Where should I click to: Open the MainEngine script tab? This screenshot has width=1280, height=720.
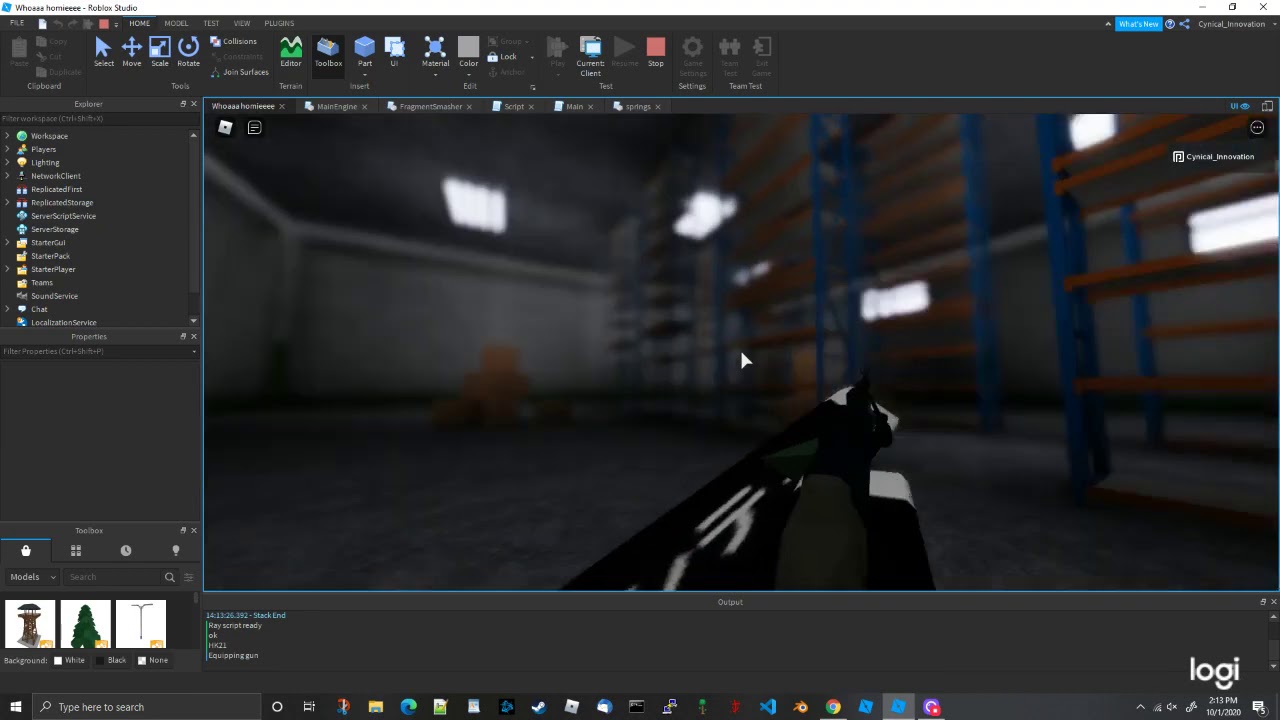tap(336, 106)
